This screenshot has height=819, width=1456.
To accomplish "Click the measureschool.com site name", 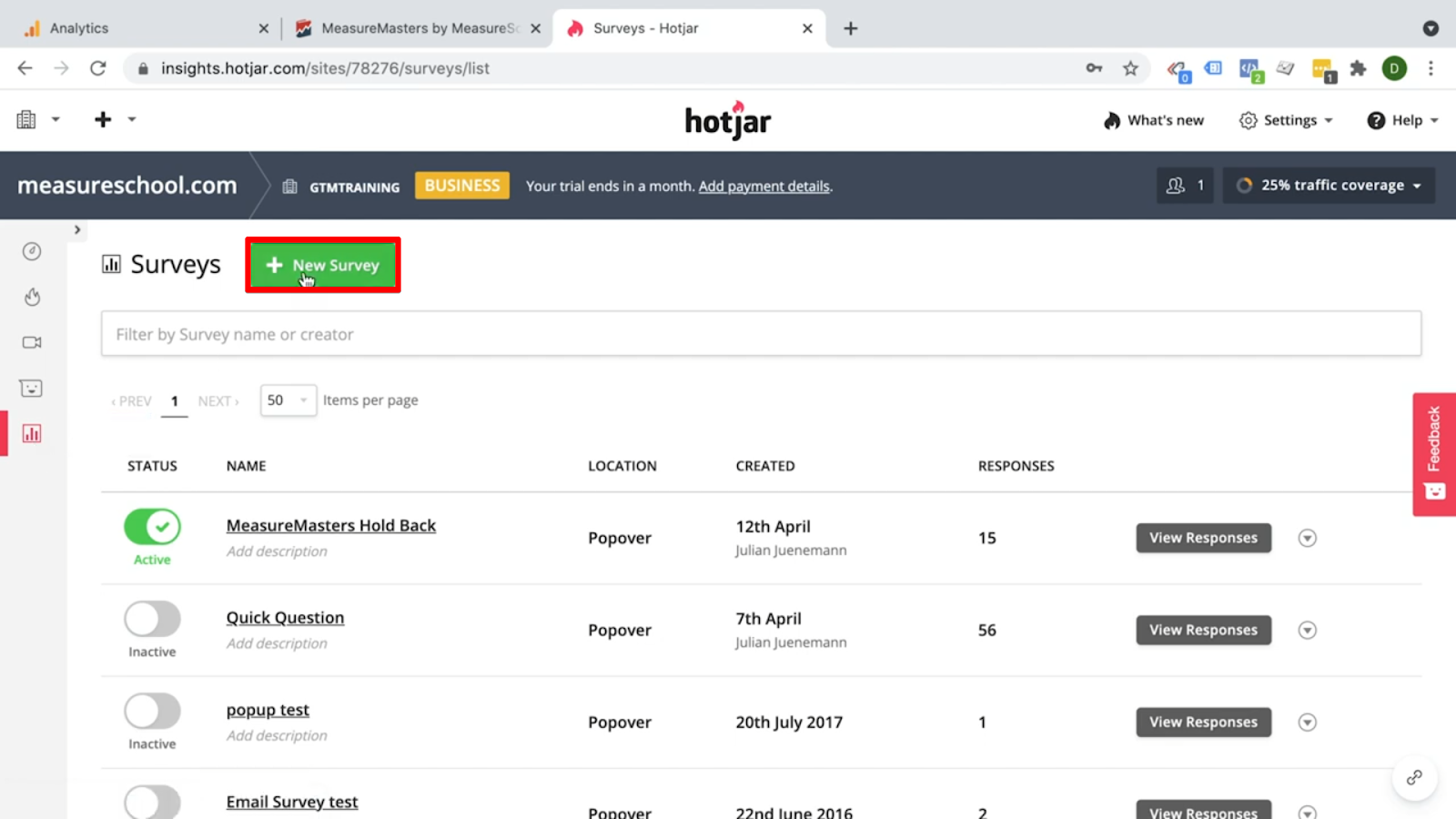I will [127, 185].
